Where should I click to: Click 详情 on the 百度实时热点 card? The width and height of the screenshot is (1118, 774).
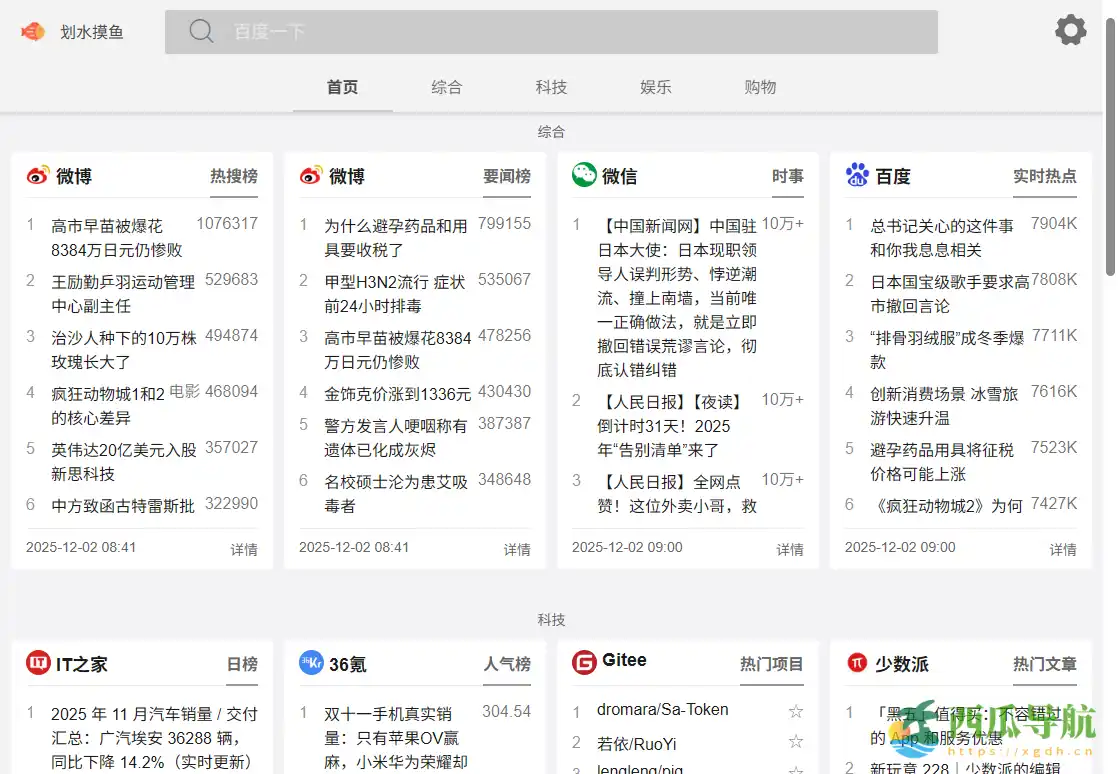coord(1064,548)
